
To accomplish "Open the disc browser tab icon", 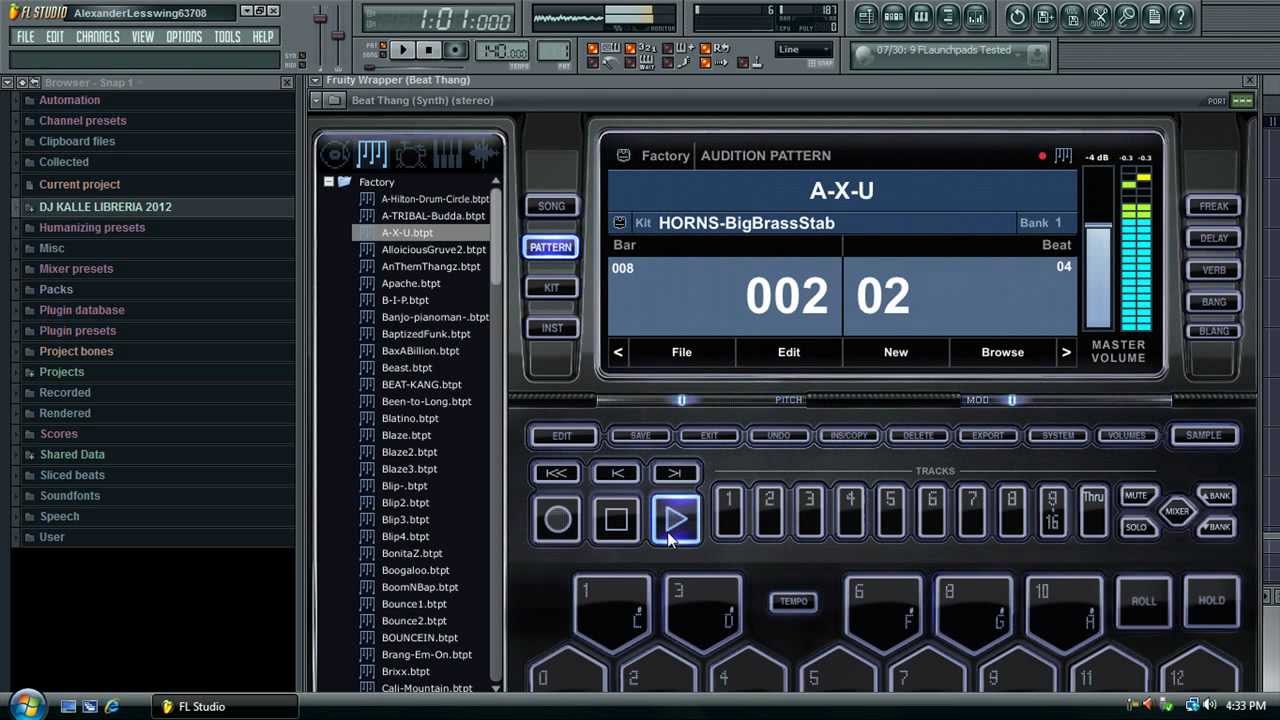I will 335,154.
